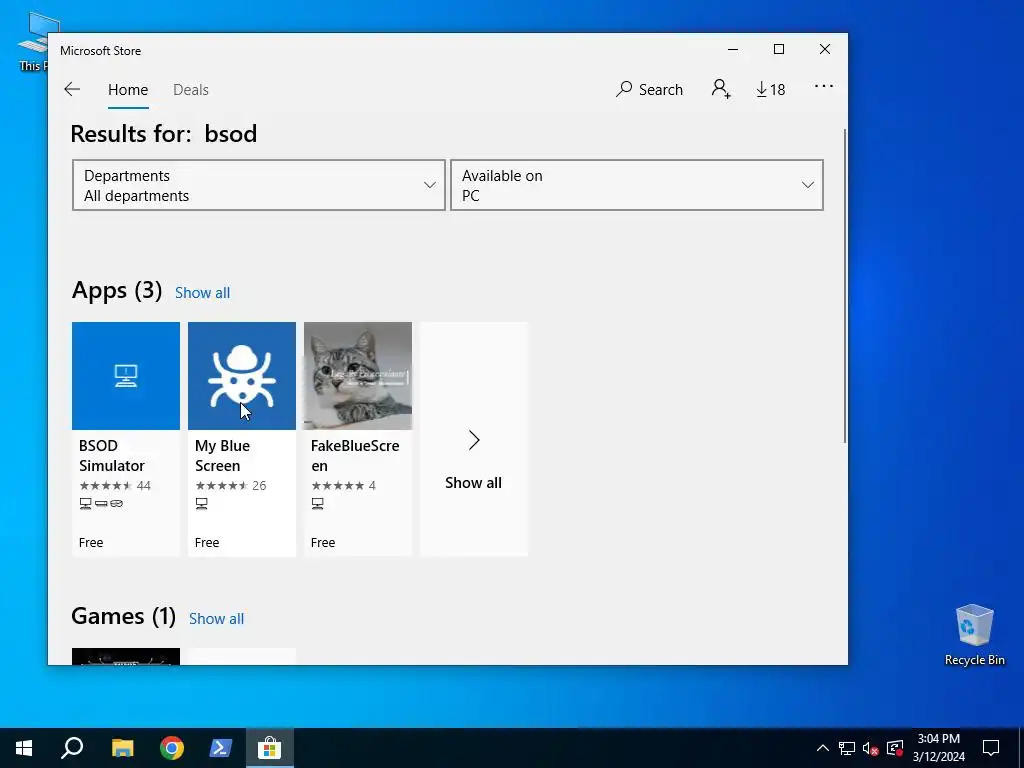This screenshot has width=1024, height=768.
Task: Open the My Blue Screen bug icon tile
Action: (242, 376)
